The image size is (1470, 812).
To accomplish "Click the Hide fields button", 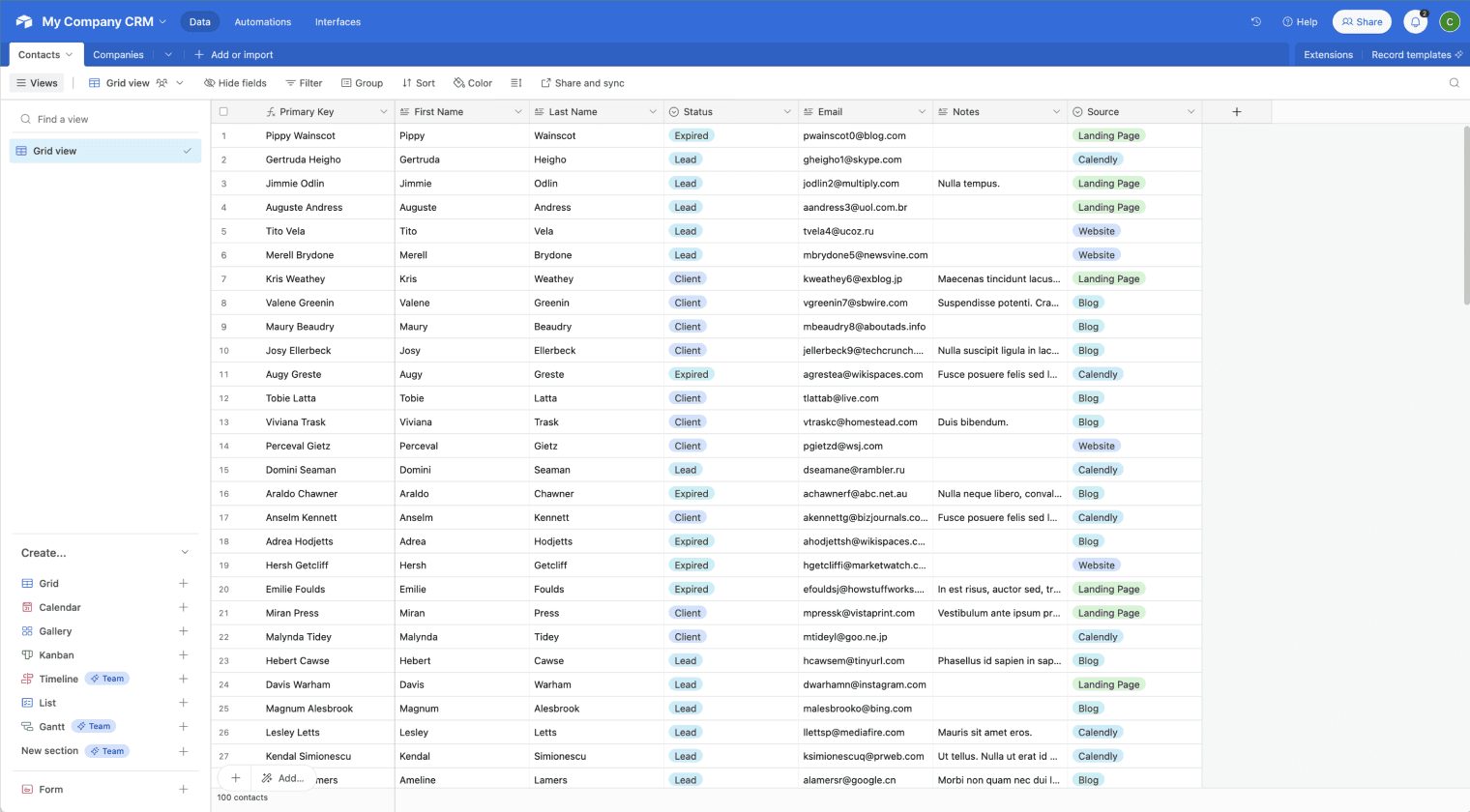I will coord(235,83).
